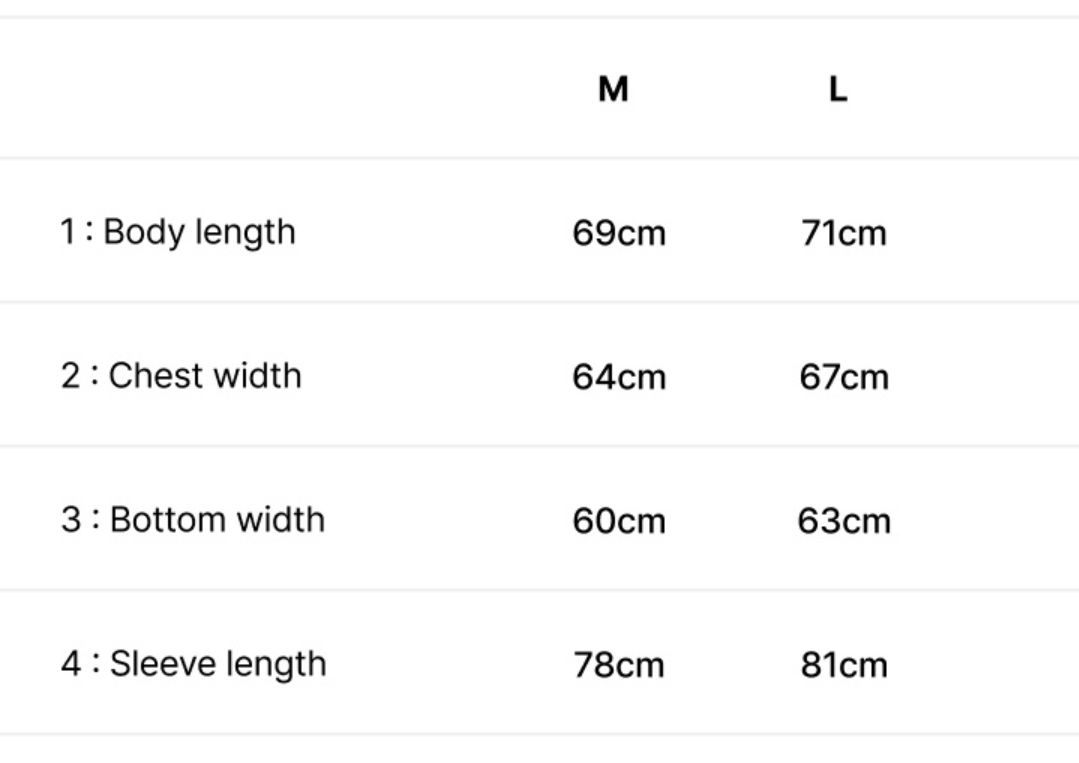Pick the 64cm chest width value
This screenshot has width=1079, height=763.
[x=619, y=377]
